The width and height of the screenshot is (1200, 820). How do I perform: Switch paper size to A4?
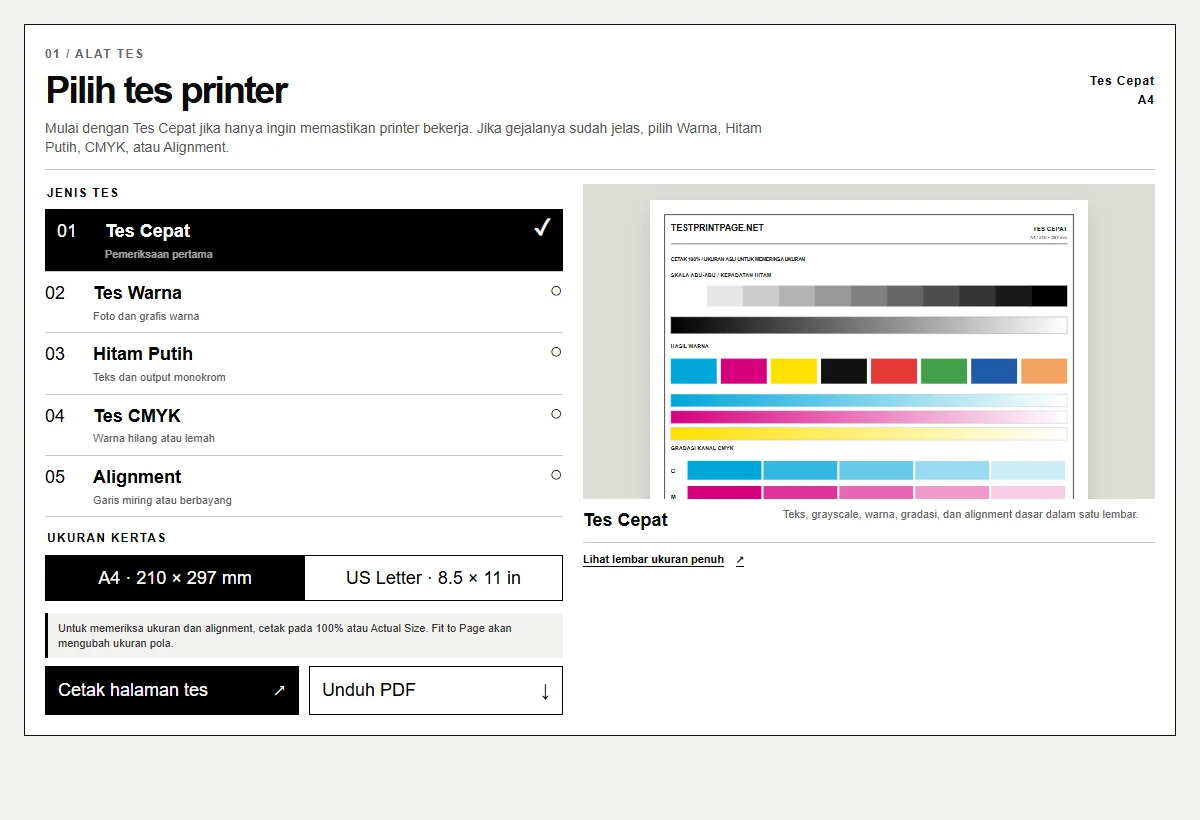click(175, 578)
